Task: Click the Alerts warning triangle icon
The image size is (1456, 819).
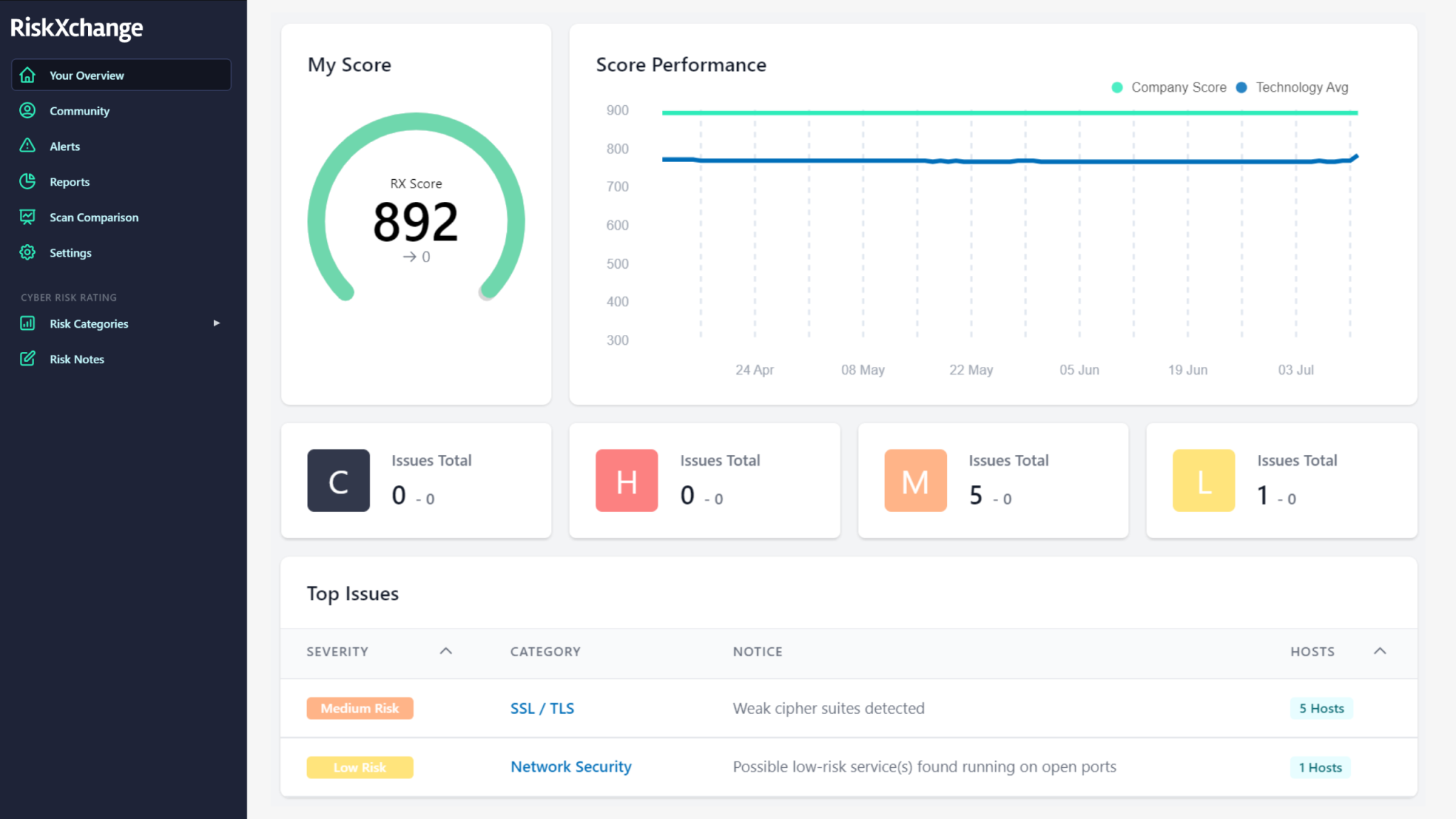Action: [28, 146]
